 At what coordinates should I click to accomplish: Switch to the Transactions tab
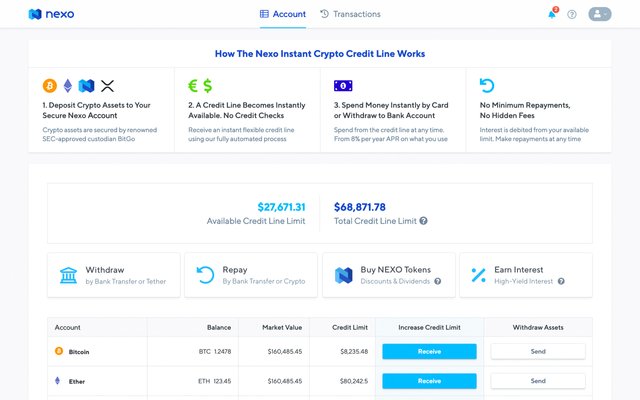pyautogui.click(x=350, y=14)
